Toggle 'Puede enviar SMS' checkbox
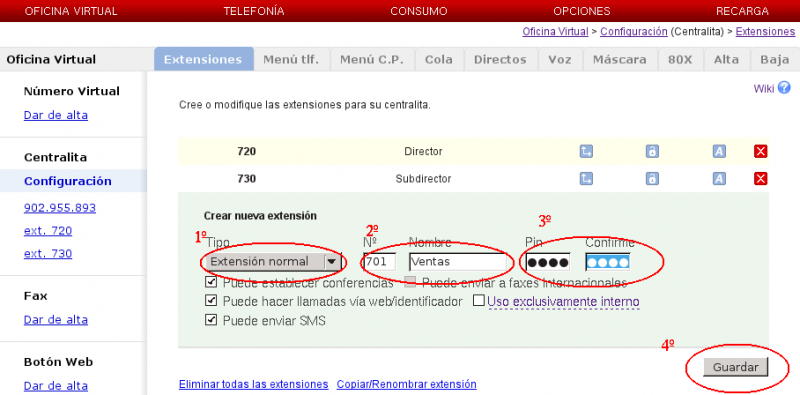 211,320
